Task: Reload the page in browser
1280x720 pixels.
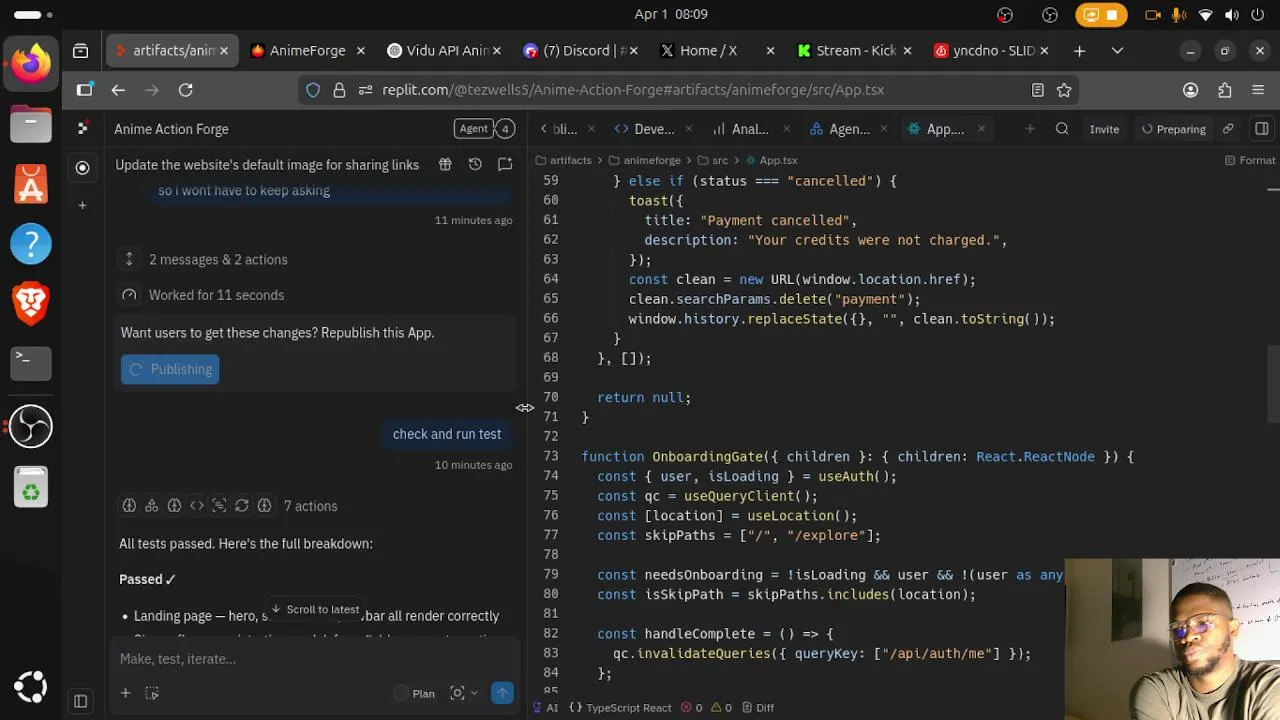Action: click(185, 90)
